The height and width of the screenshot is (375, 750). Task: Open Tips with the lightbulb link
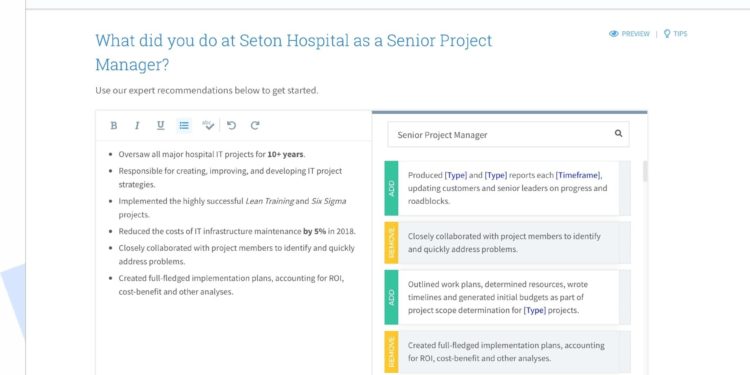point(675,34)
